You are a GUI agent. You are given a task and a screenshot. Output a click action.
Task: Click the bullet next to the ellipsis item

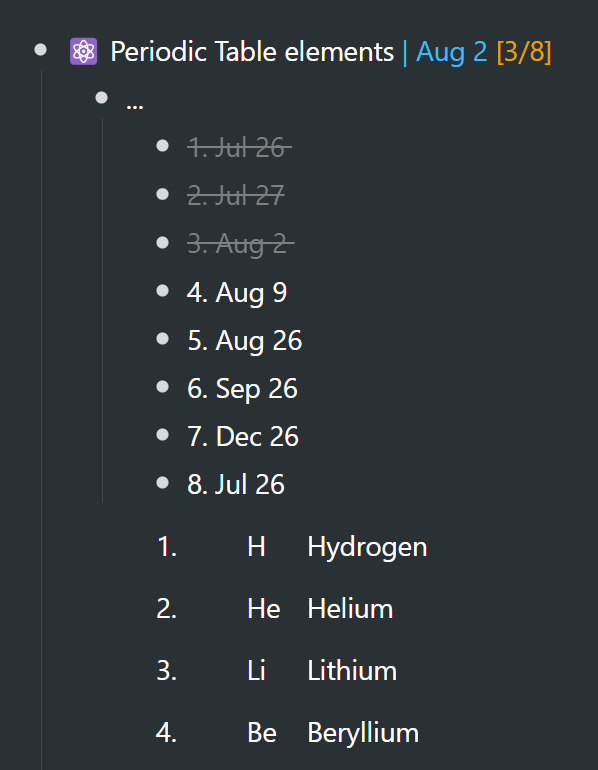coord(102,98)
